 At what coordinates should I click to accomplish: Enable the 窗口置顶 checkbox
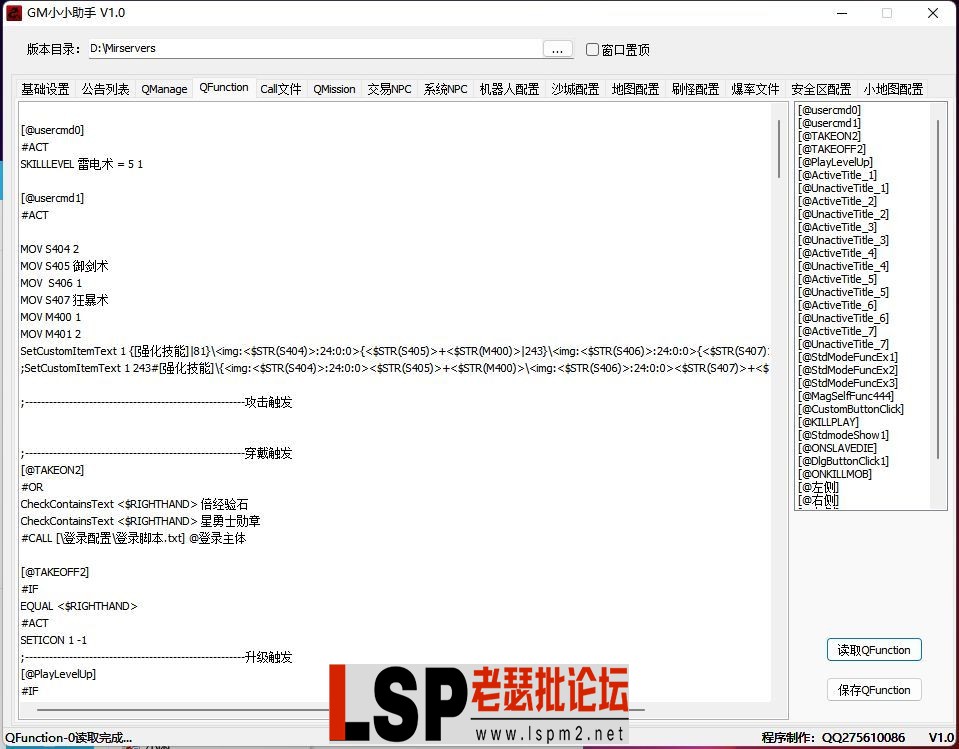coord(591,48)
